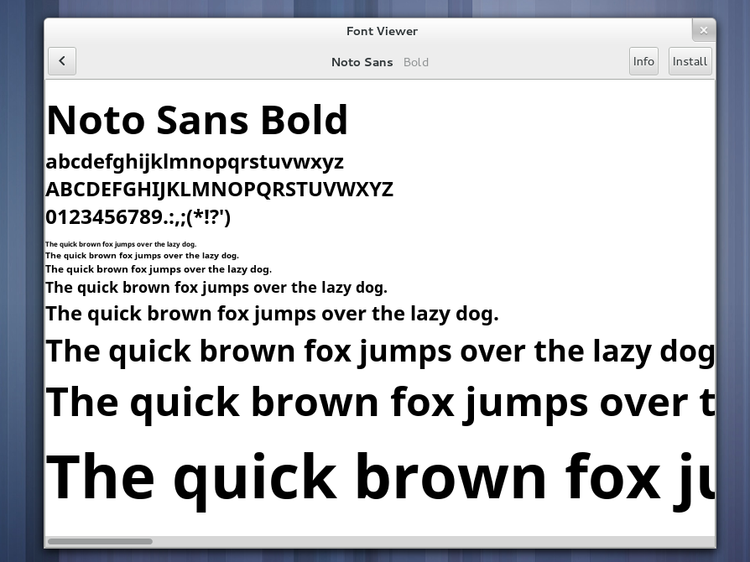Click the uppercase alphabet sample line

(219, 189)
